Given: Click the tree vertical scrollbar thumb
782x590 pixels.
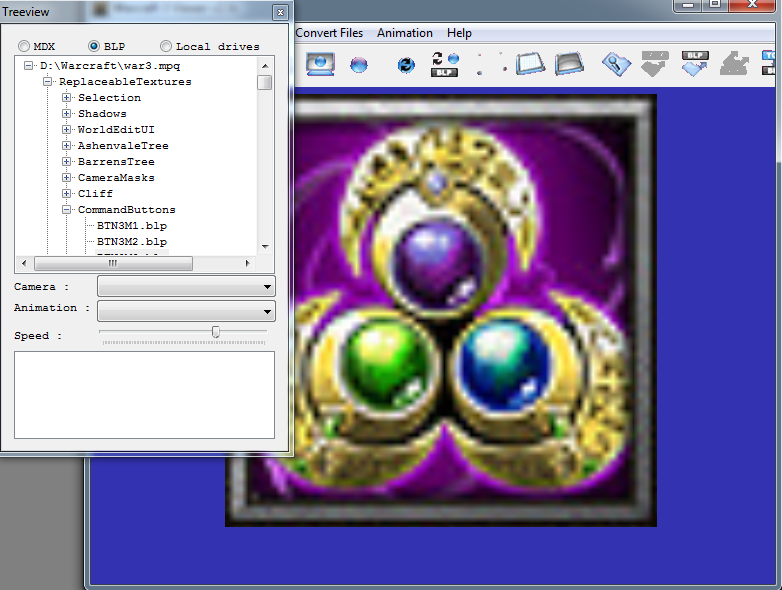Looking at the screenshot, I should 265,83.
